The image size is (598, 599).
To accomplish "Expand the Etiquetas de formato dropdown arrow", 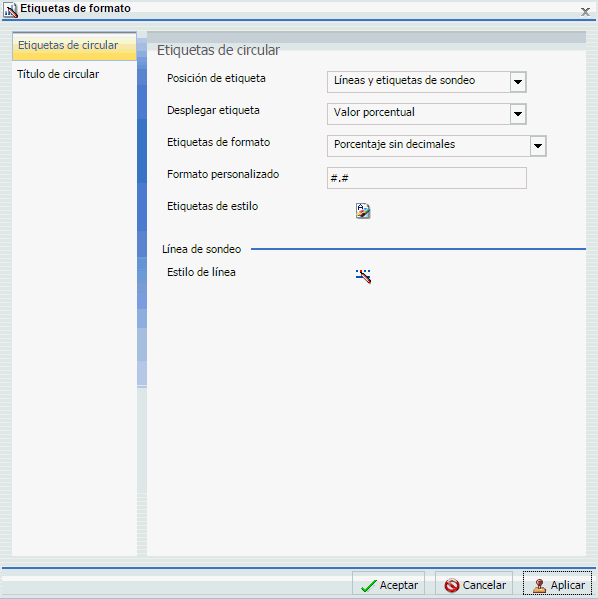I will click(538, 146).
